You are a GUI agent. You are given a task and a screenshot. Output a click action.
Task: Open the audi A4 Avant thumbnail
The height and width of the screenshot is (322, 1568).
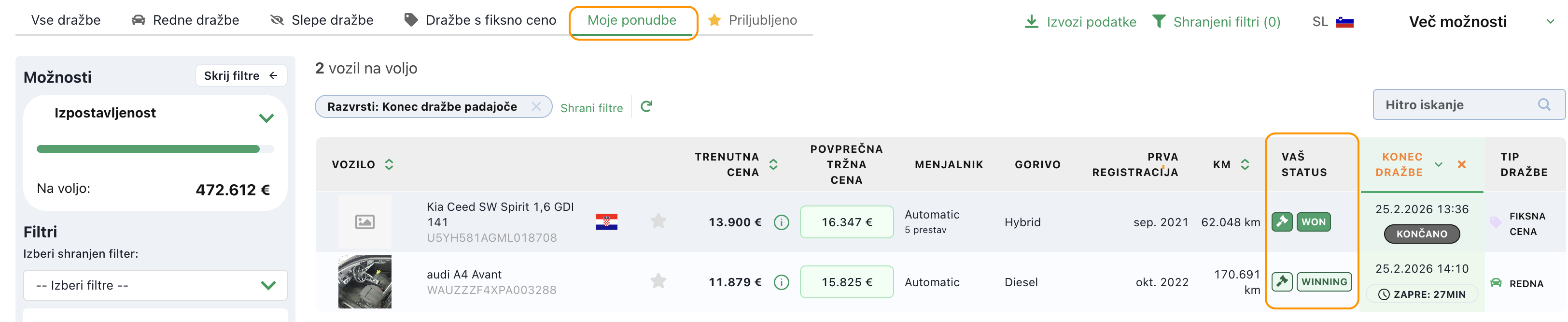[x=364, y=282]
